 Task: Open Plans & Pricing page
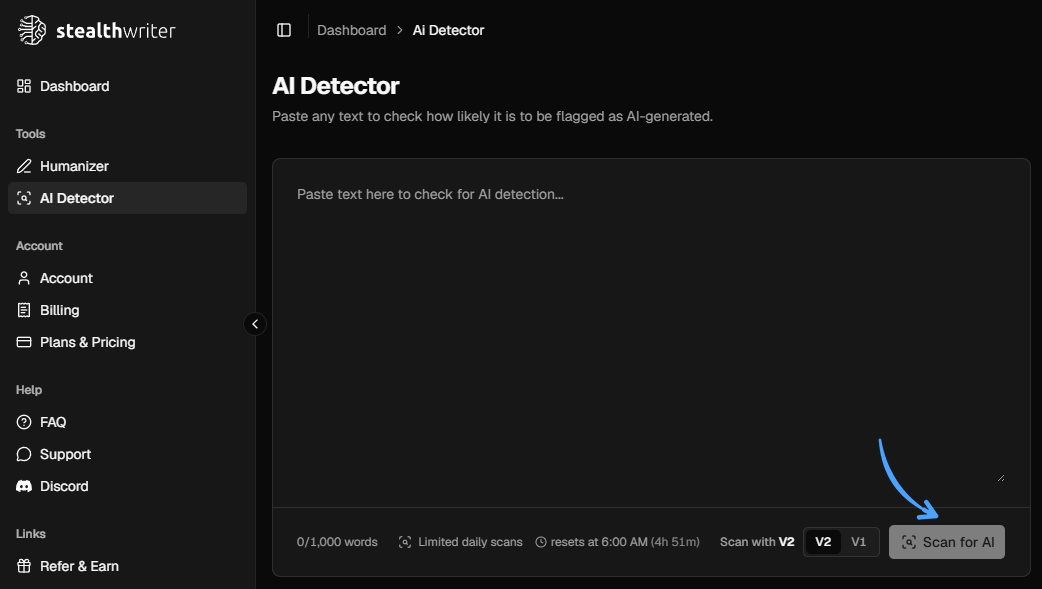coord(128,342)
